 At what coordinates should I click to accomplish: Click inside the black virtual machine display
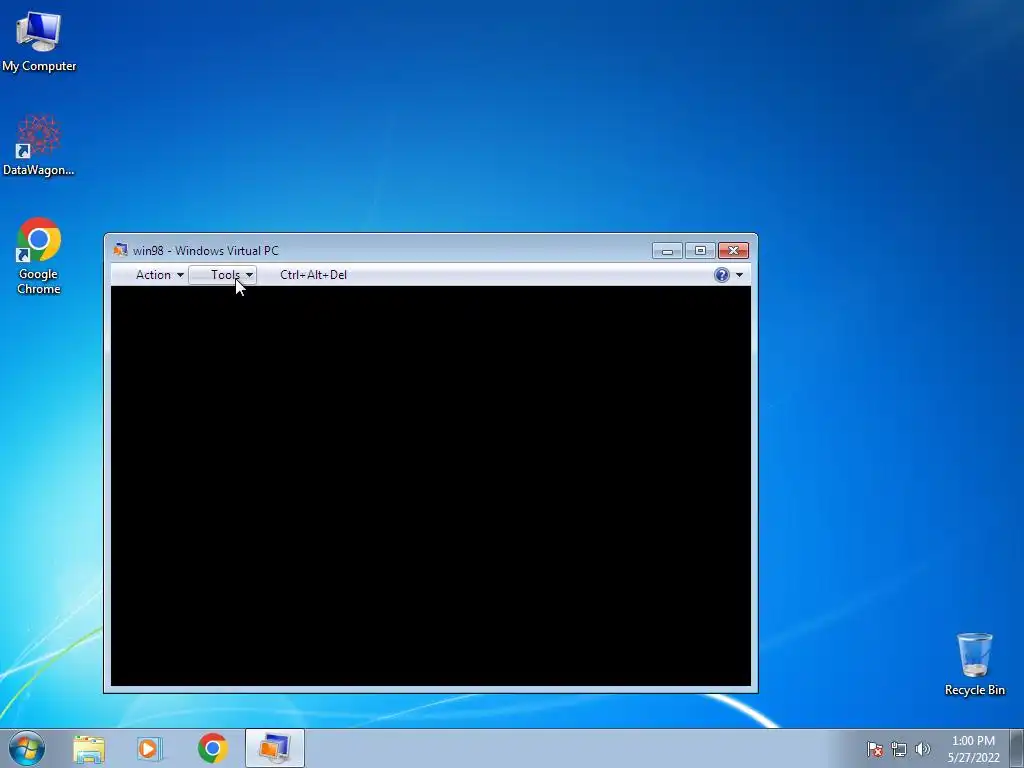coord(431,486)
